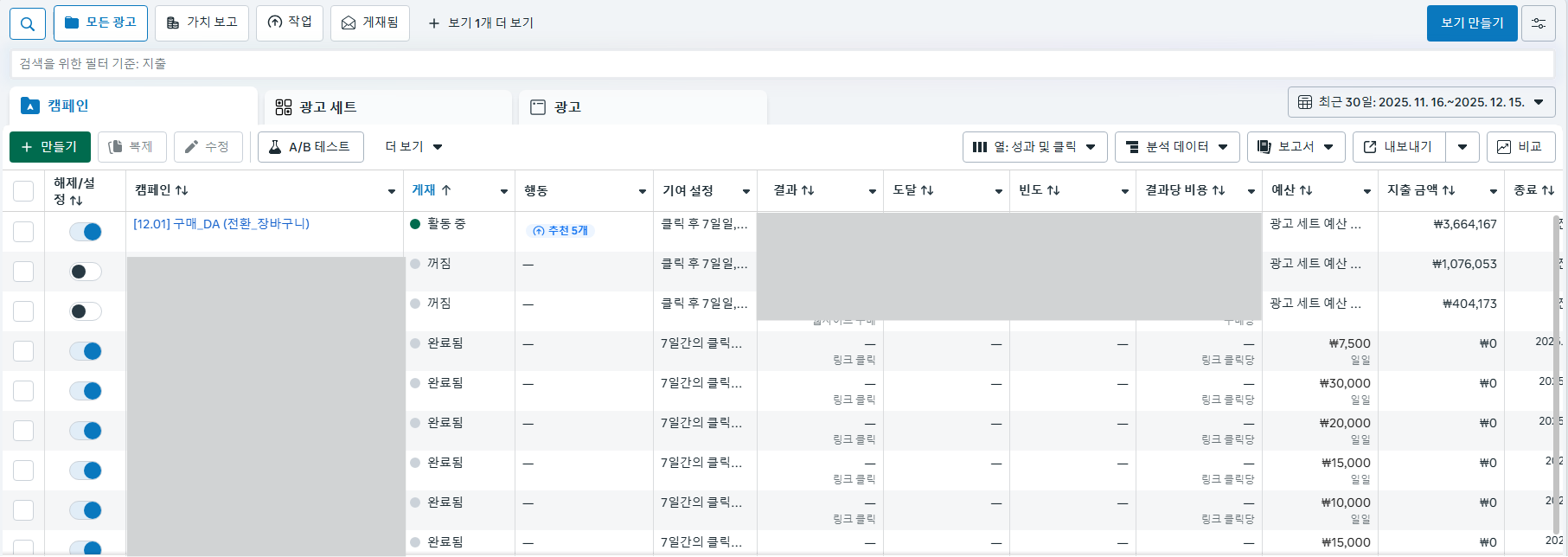Switch to the 광고 tab

[642, 107]
